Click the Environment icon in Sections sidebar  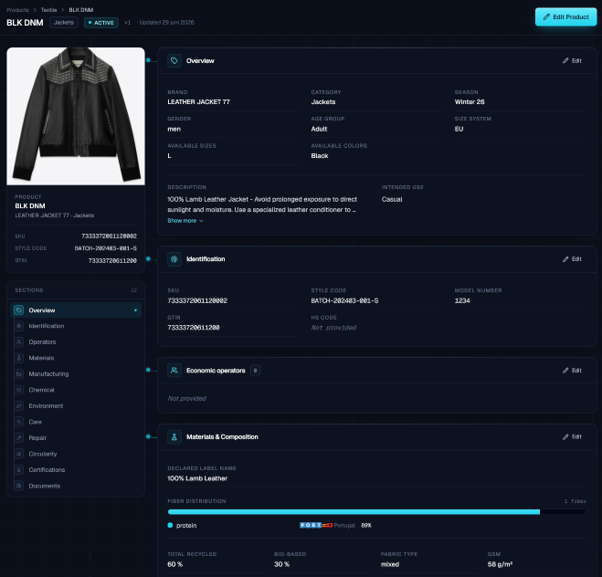pyautogui.click(x=19, y=406)
